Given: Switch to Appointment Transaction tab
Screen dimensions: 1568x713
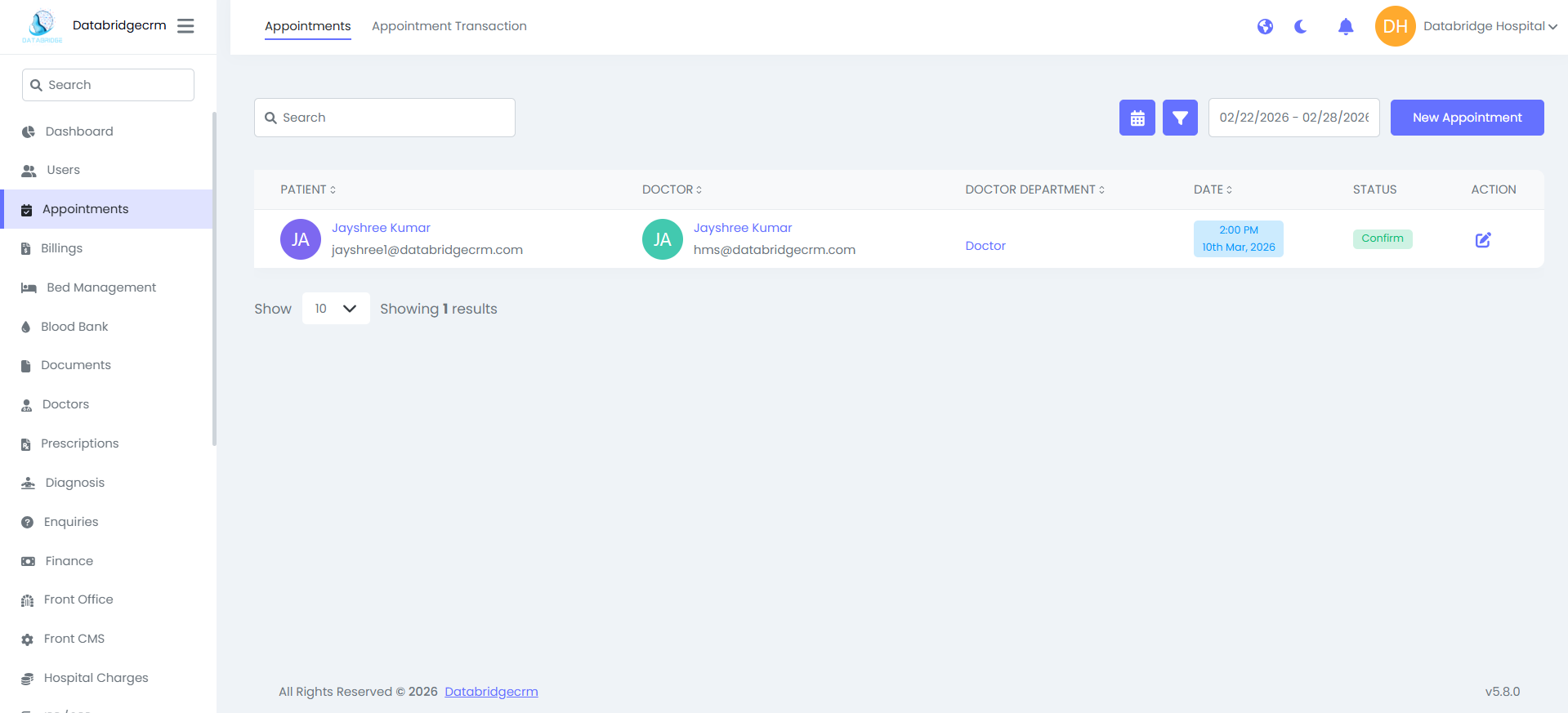Looking at the screenshot, I should pos(449,26).
